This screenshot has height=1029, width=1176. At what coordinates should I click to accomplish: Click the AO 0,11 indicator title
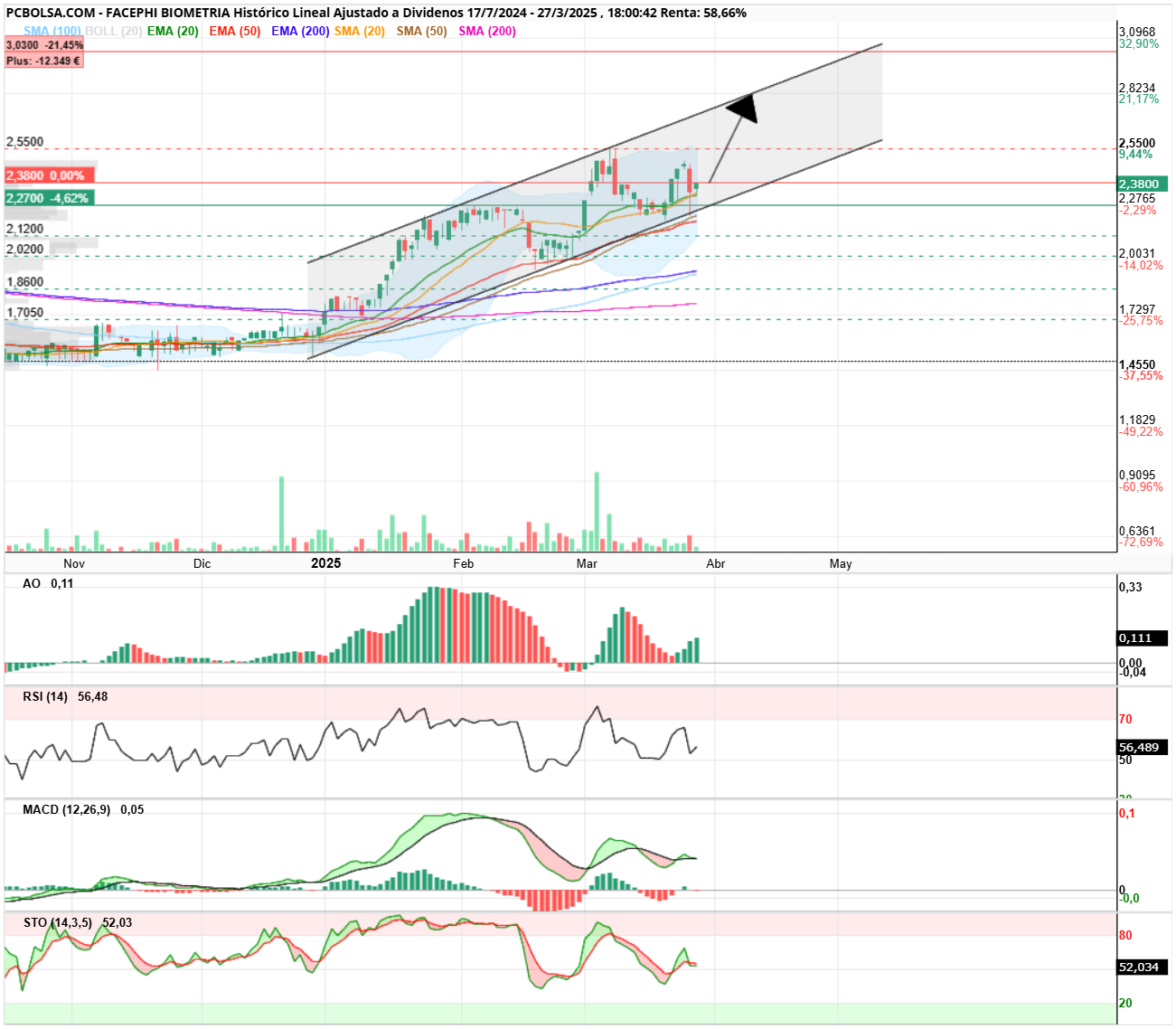click(48, 584)
